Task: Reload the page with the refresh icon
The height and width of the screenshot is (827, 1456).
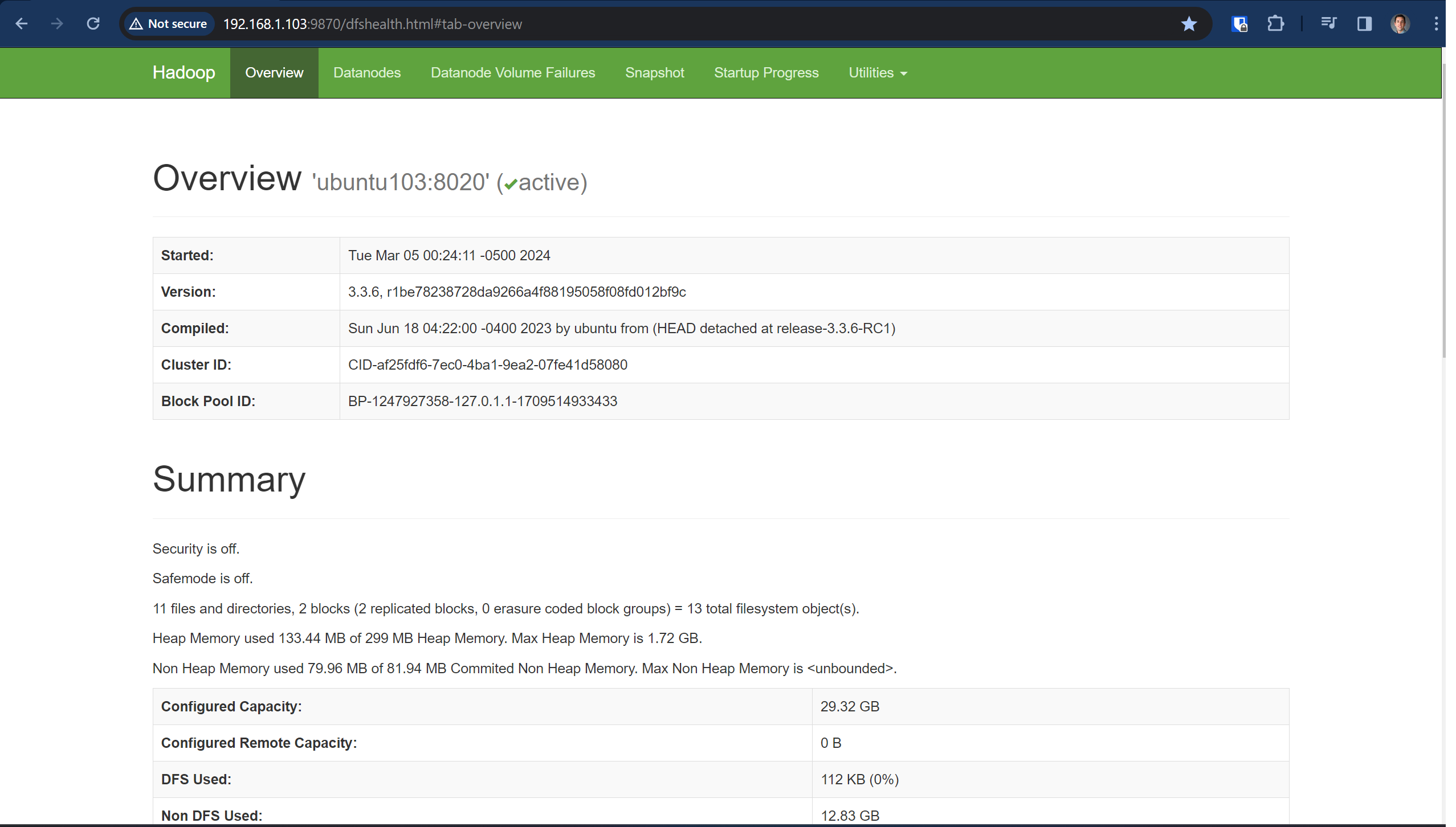Action: click(x=93, y=24)
